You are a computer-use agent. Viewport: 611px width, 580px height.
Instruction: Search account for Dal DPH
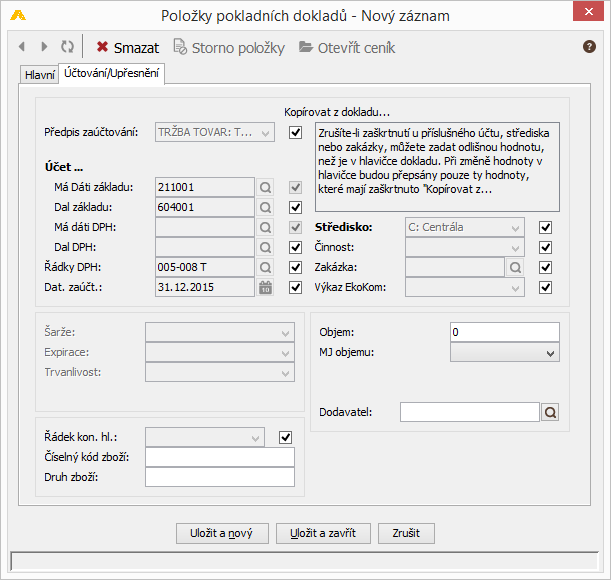[x=265, y=247]
